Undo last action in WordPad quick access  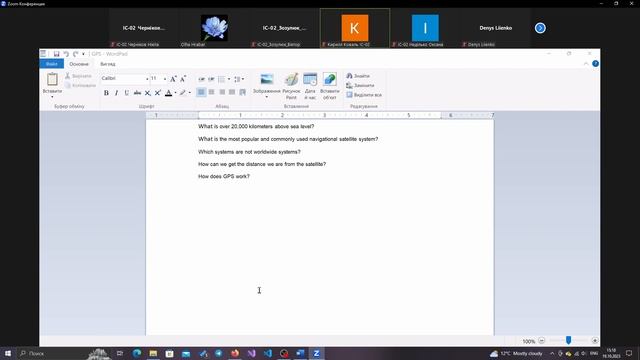click(66, 54)
